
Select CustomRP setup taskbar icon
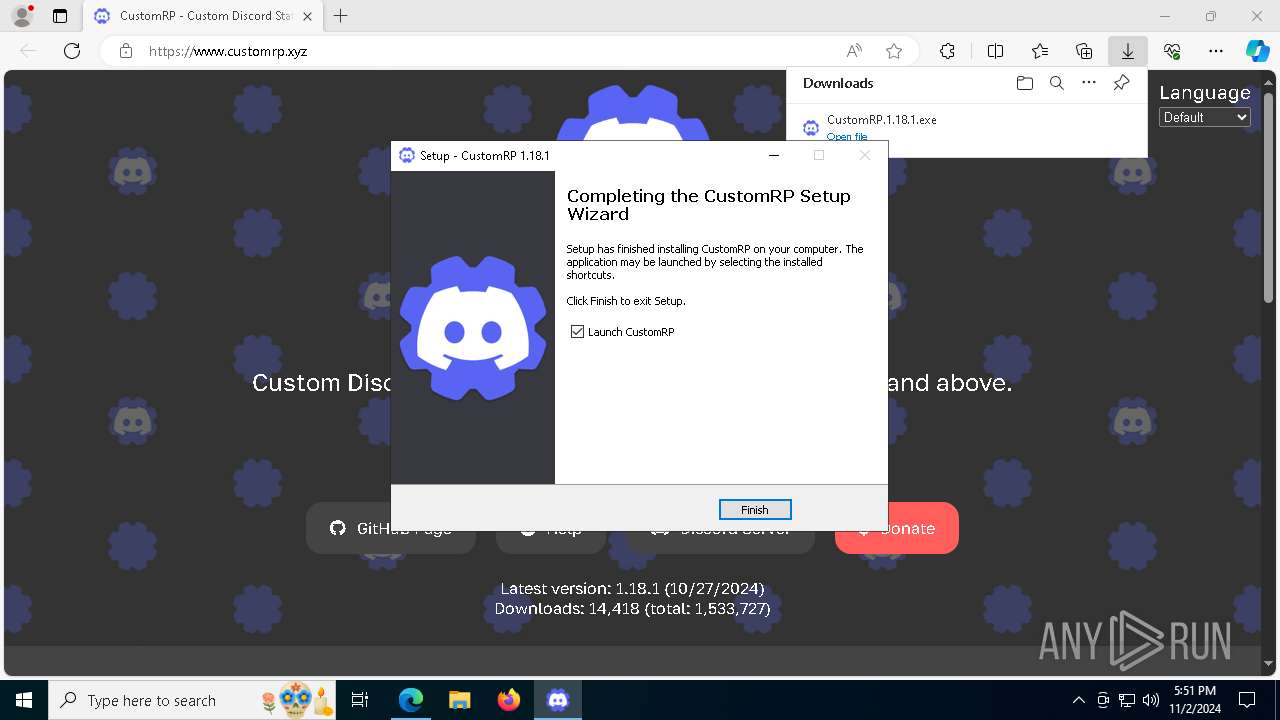(558, 700)
